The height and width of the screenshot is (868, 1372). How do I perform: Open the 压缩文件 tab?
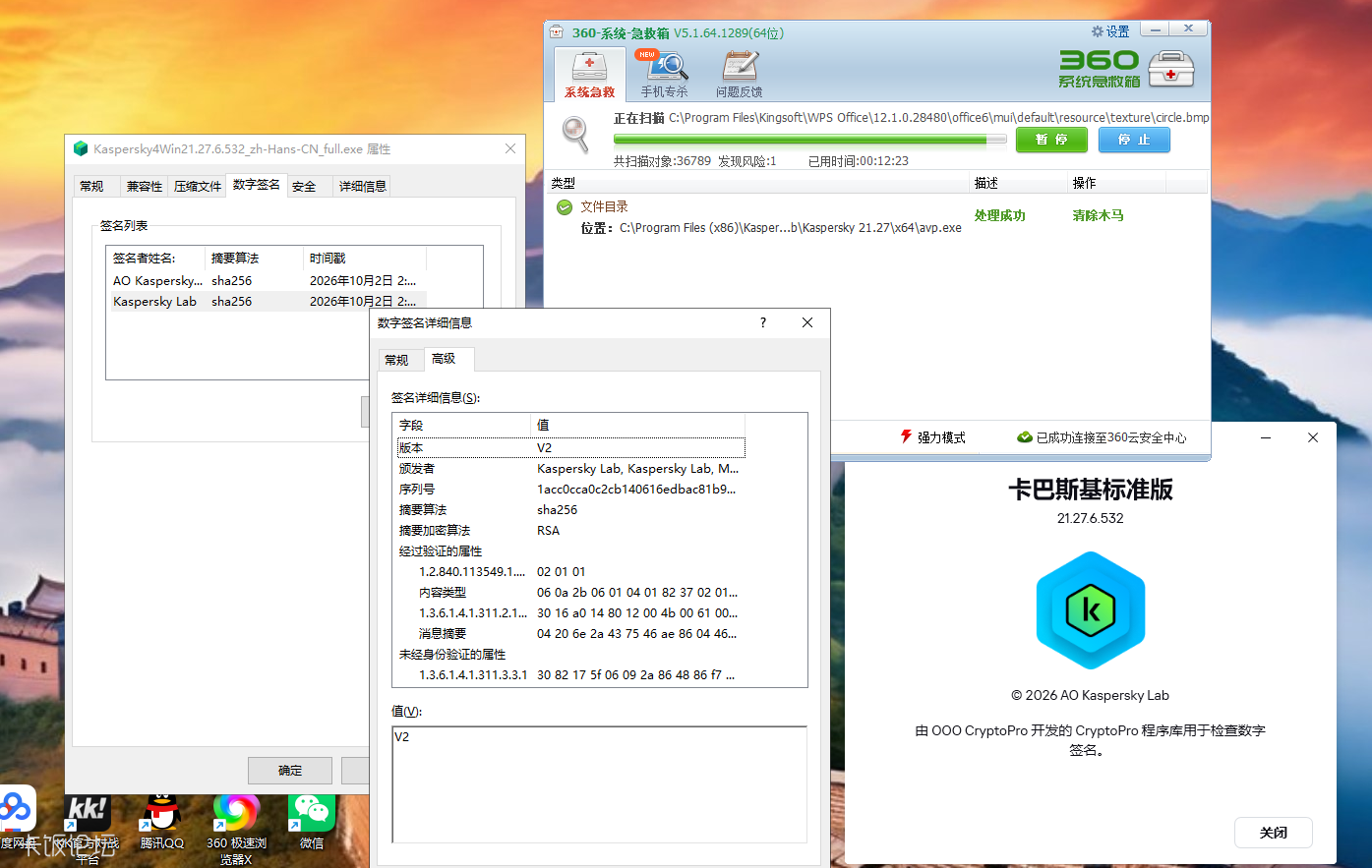click(x=198, y=186)
